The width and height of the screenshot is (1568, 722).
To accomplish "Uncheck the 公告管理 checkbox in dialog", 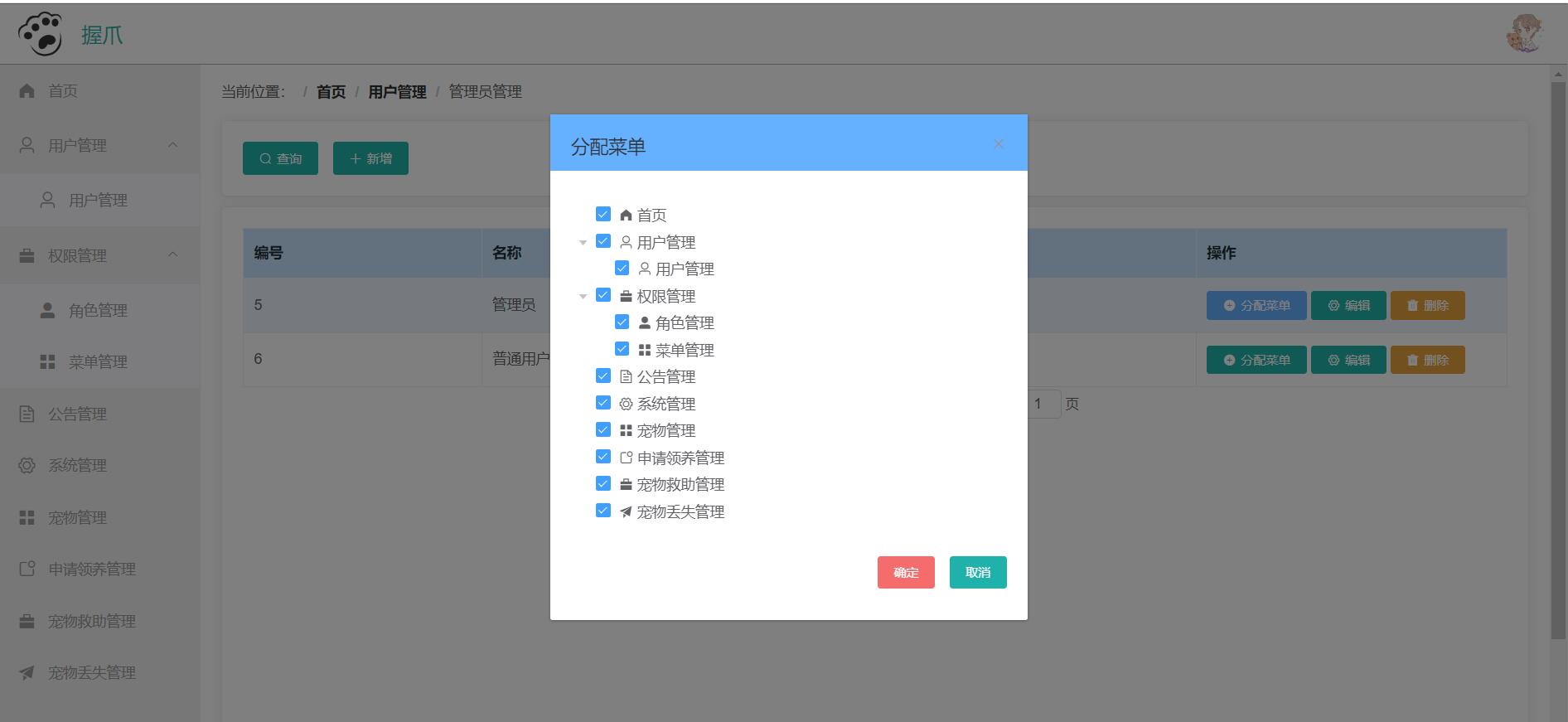I will [x=603, y=376].
